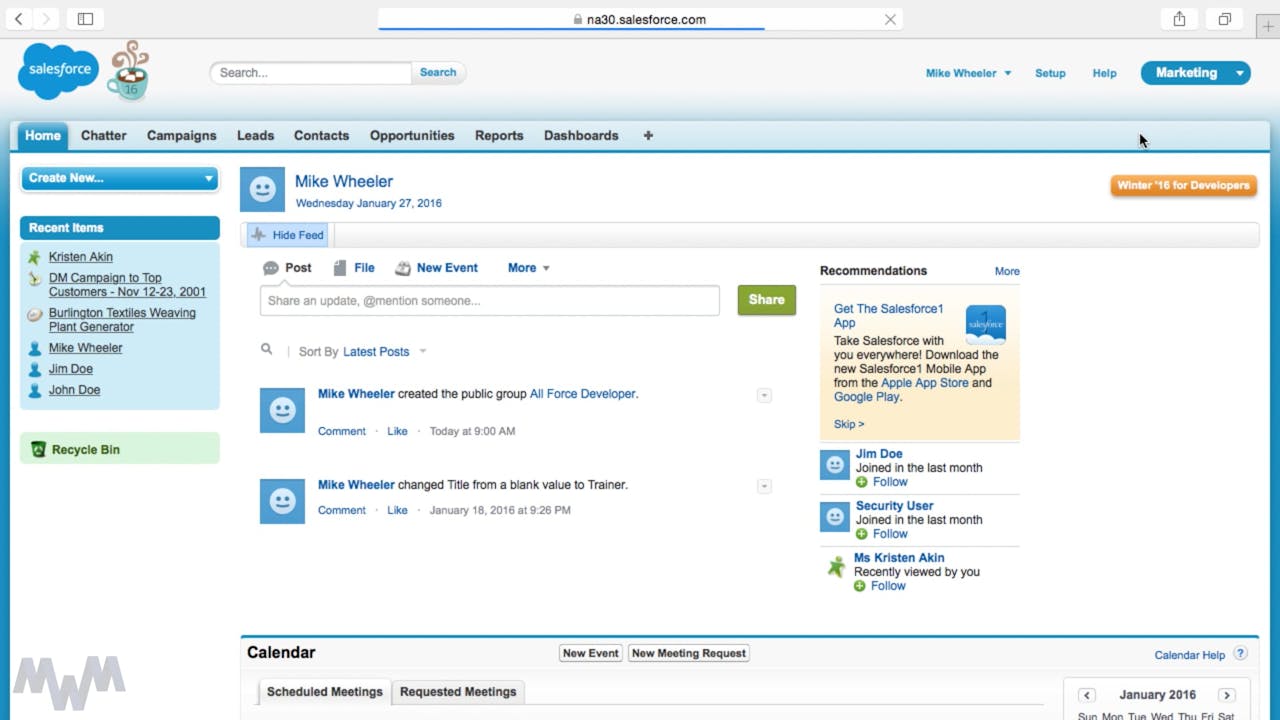
Task: Toggle Hide Feed button
Action: click(288, 235)
